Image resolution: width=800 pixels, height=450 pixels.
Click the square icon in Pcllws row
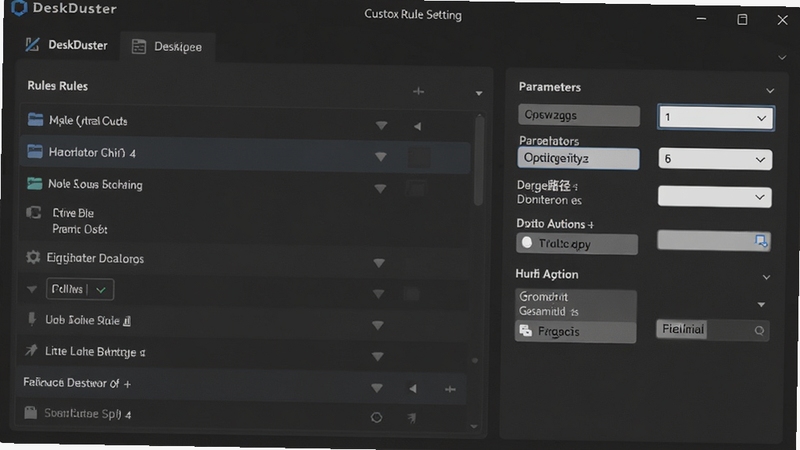tap(412, 294)
